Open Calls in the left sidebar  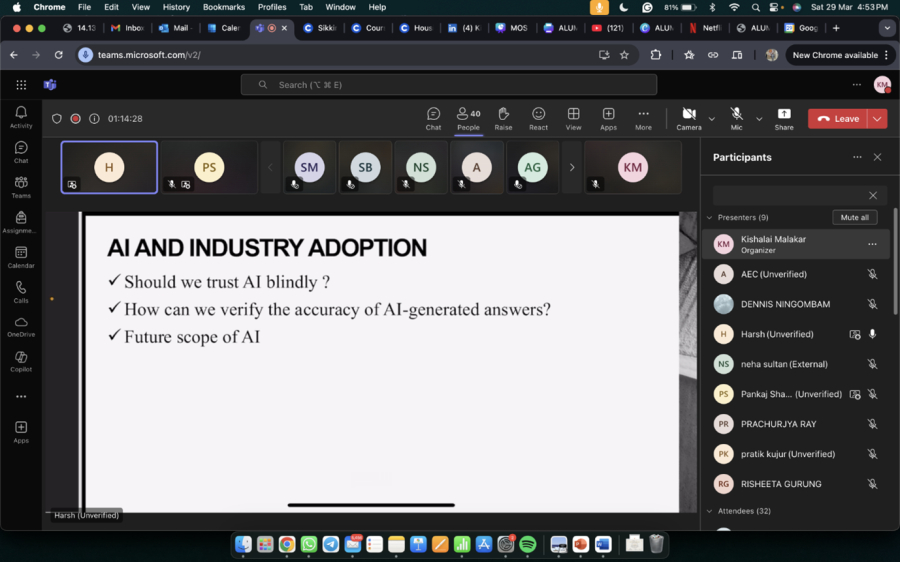[x=21, y=292]
